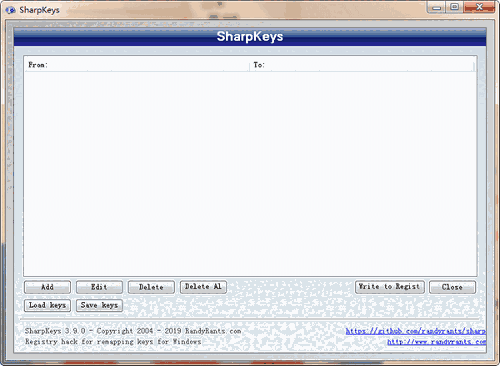Click the Add button
The width and height of the screenshot is (500, 366).
coord(47,287)
